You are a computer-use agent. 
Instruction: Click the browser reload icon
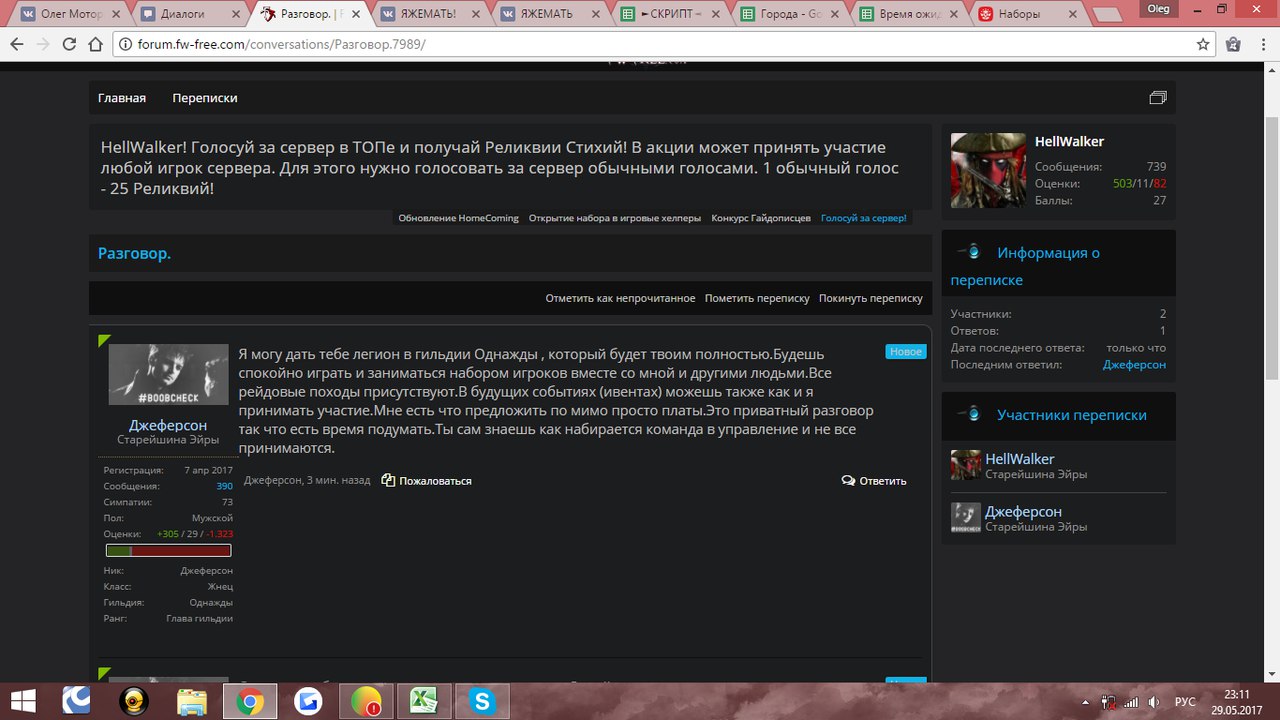pos(69,45)
